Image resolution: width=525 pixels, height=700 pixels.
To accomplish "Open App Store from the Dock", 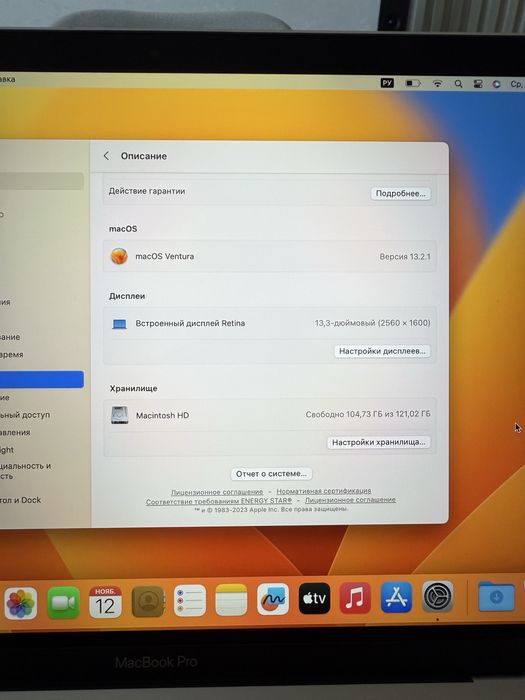I will click(x=396, y=597).
